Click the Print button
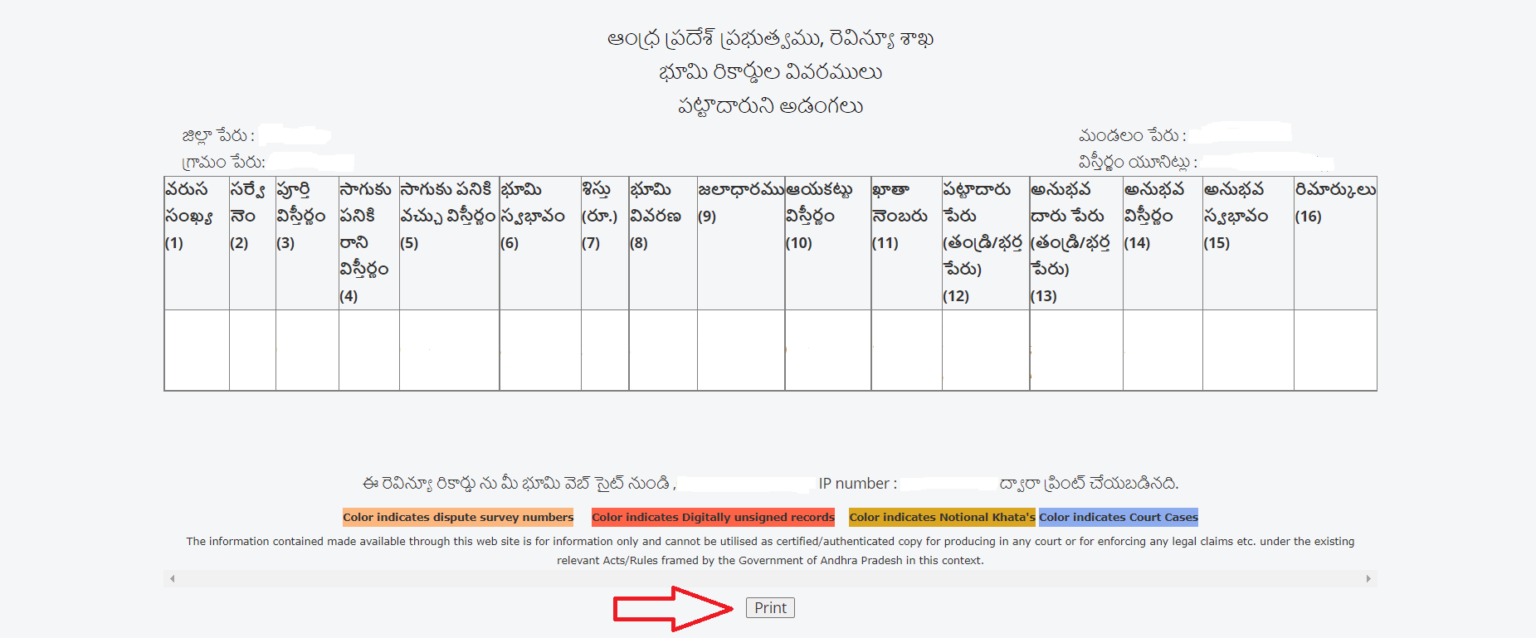 (x=769, y=607)
